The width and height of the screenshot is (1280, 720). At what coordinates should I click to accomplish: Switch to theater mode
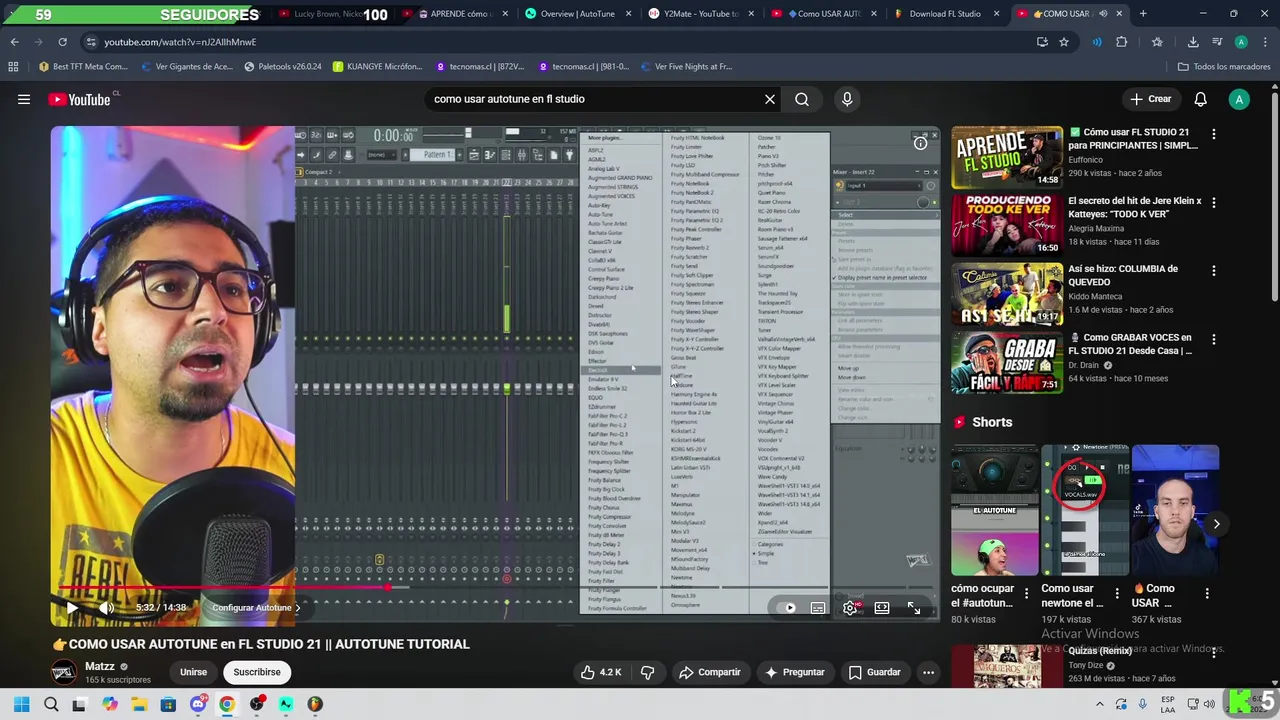tap(882, 608)
